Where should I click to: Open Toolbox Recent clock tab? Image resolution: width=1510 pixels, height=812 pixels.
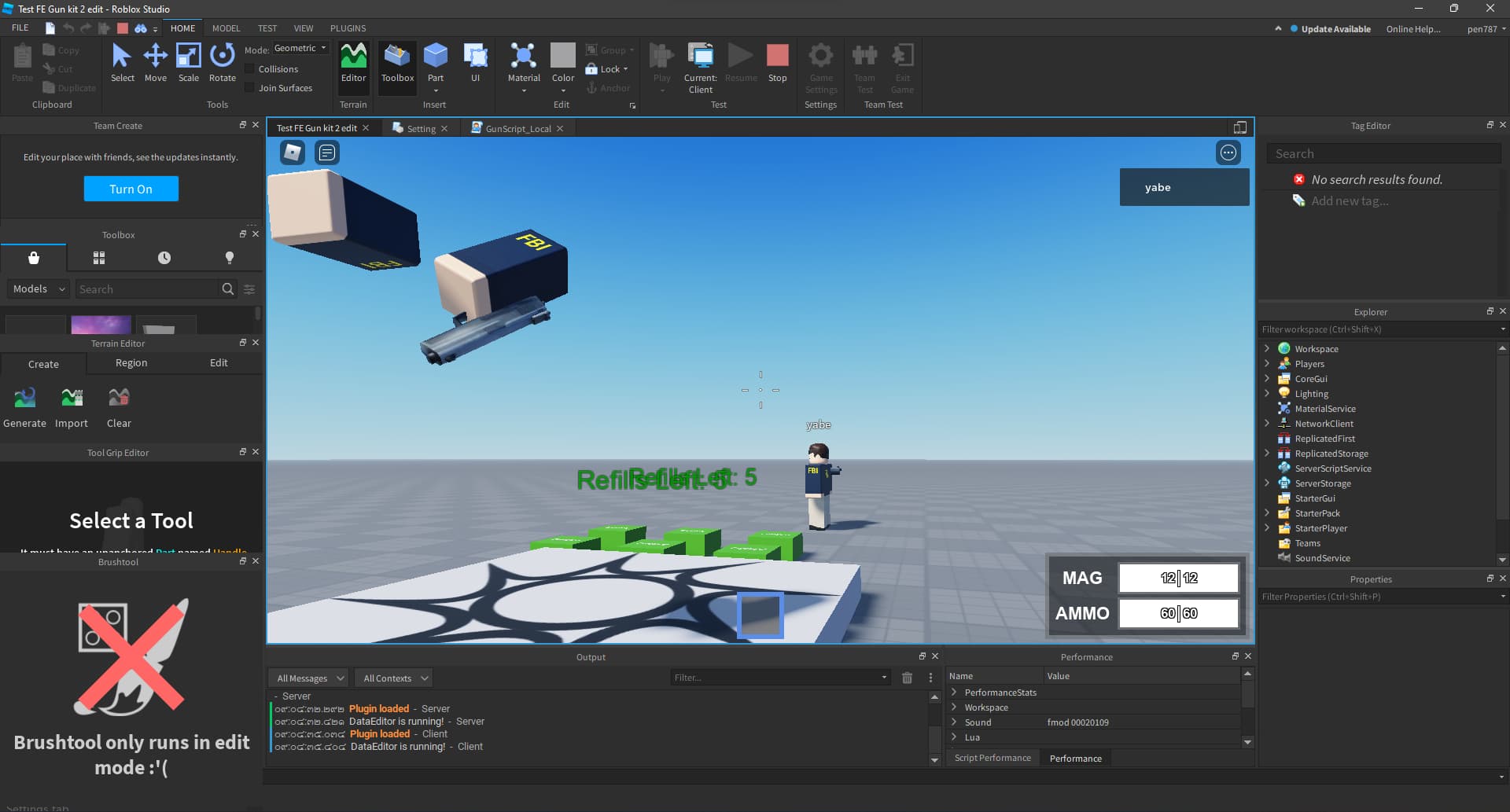[164, 258]
